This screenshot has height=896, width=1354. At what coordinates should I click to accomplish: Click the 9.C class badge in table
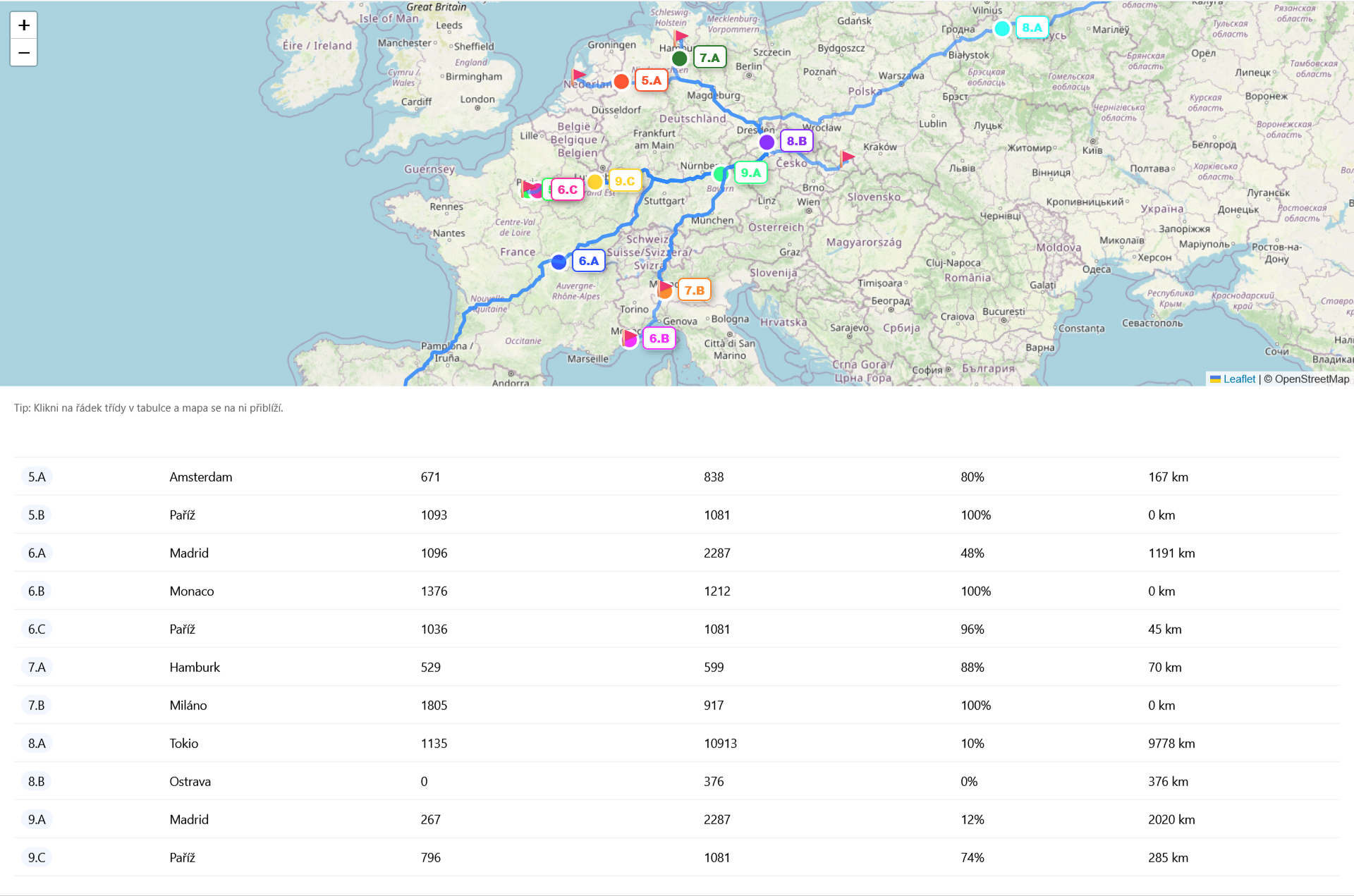coord(37,857)
